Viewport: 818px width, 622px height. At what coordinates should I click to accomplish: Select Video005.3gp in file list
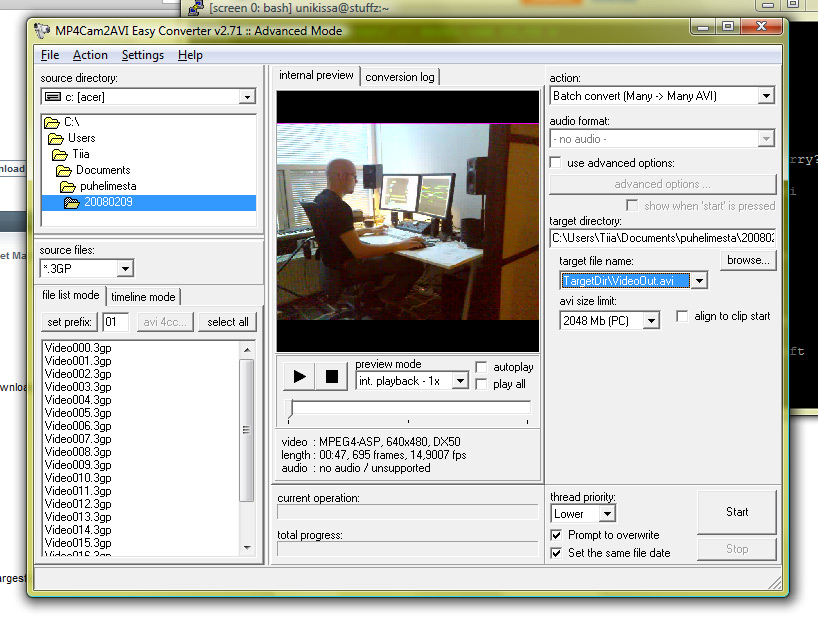click(x=78, y=413)
